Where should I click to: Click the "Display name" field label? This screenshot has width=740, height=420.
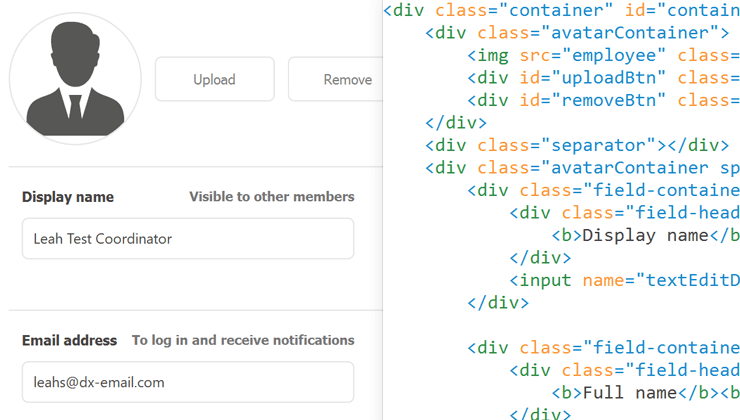(68, 197)
